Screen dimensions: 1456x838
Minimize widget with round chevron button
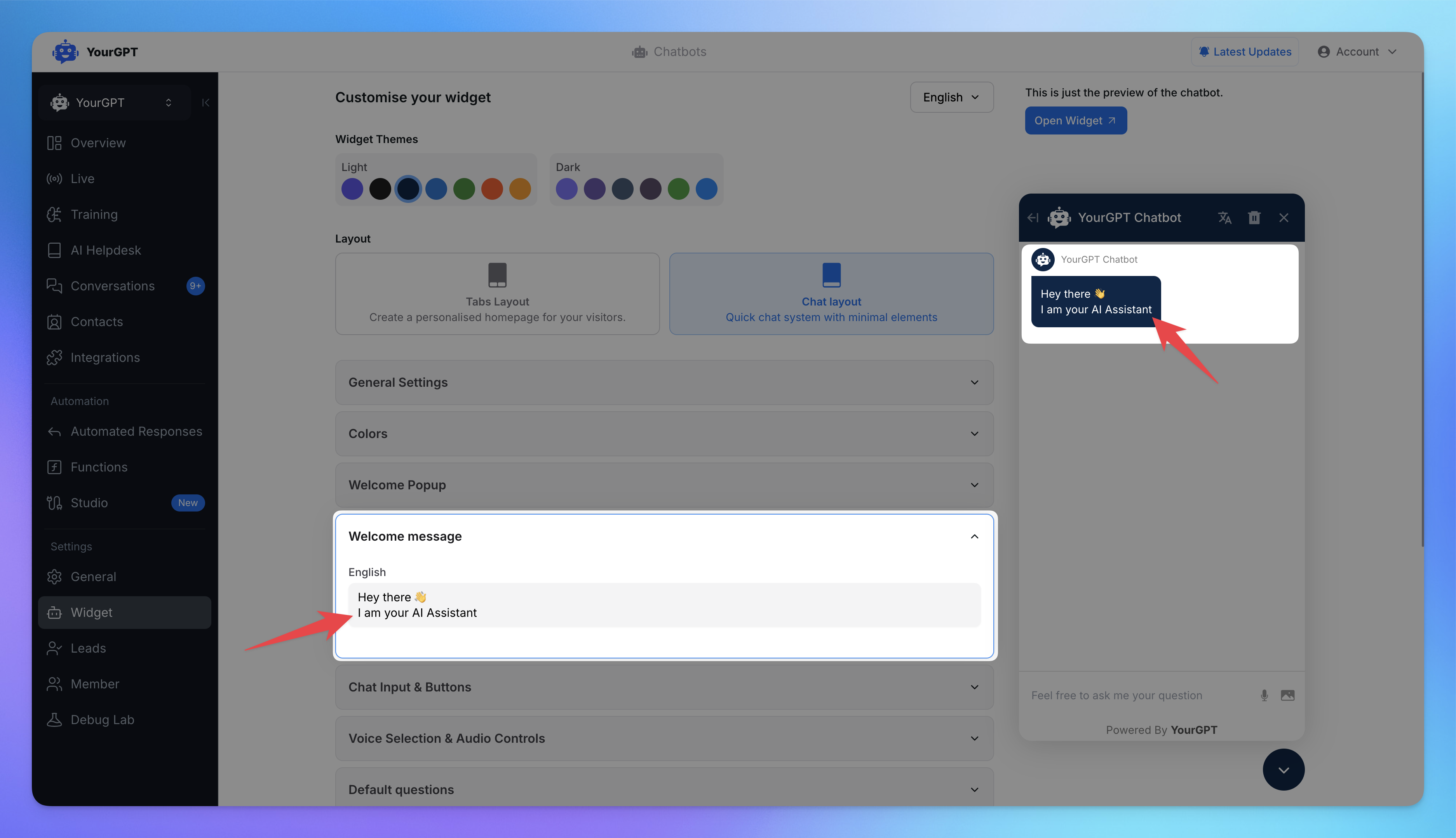coord(1284,770)
